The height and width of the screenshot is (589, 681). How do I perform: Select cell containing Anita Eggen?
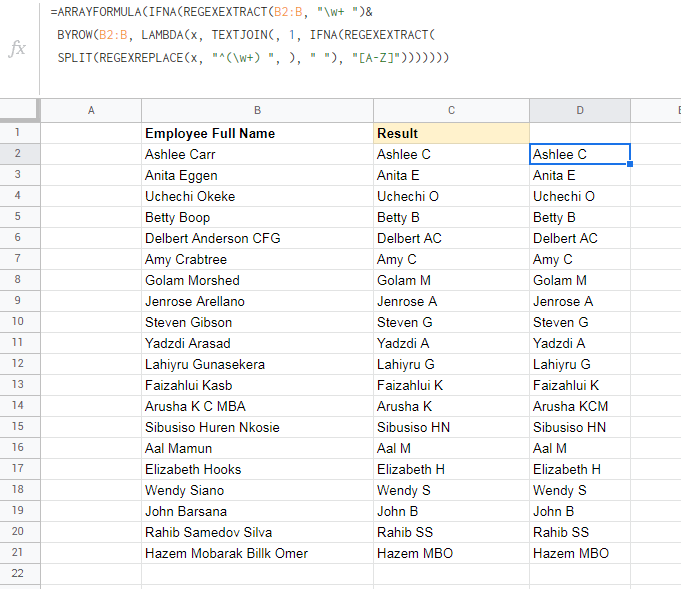[258, 175]
